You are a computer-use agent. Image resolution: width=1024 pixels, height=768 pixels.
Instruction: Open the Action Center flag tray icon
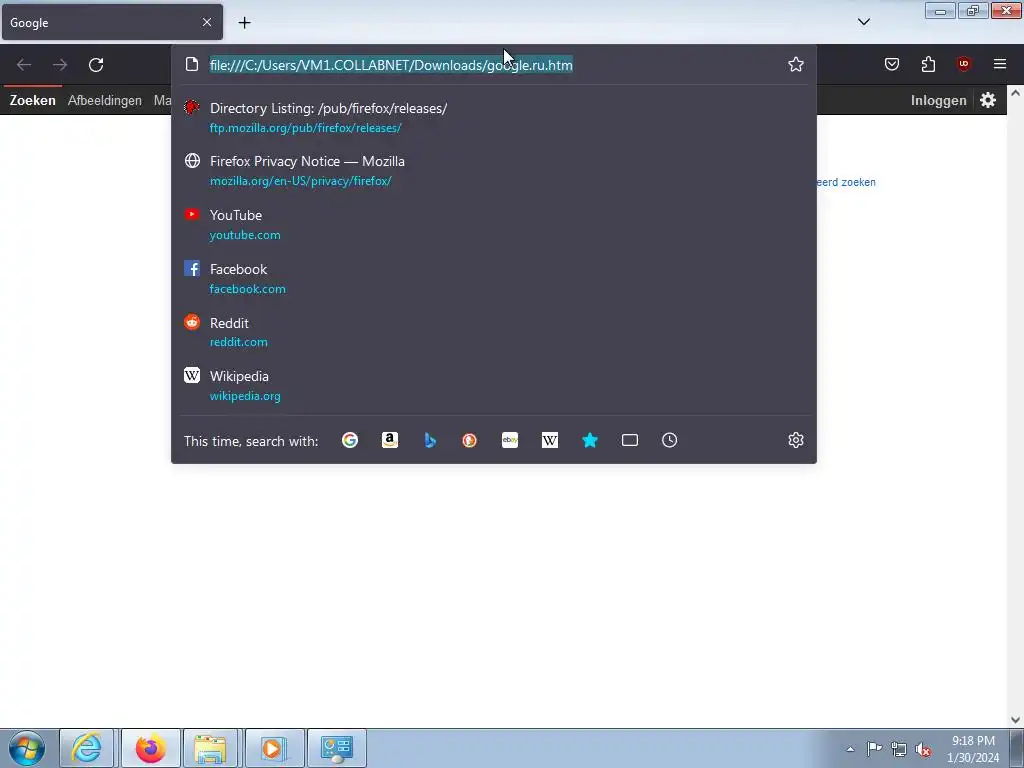pos(874,749)
